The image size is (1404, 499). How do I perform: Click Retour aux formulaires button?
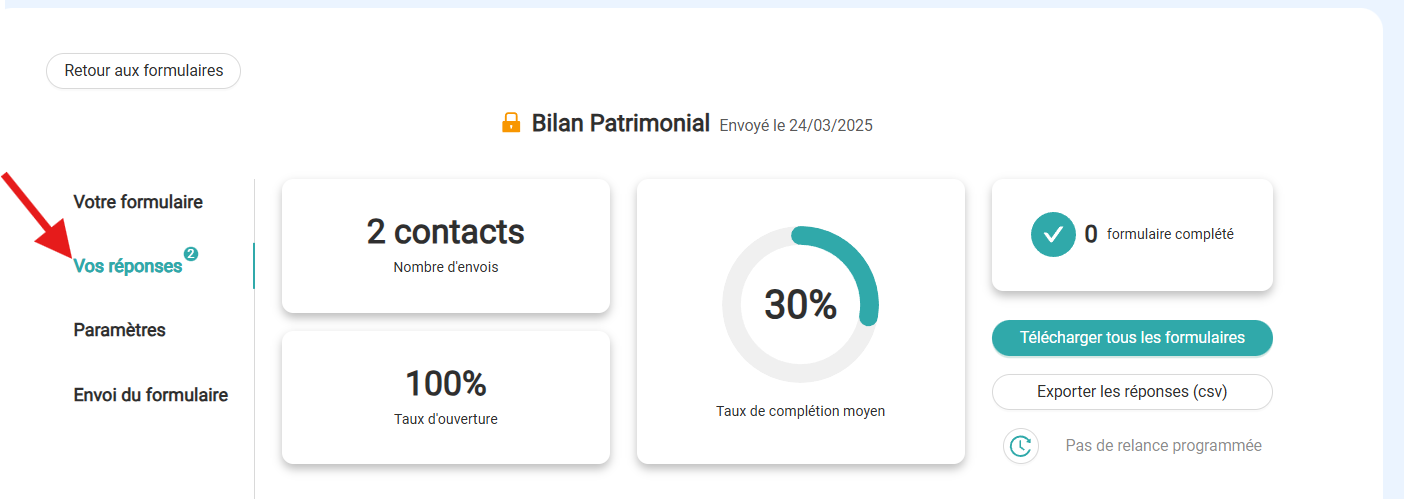point(143,71)
